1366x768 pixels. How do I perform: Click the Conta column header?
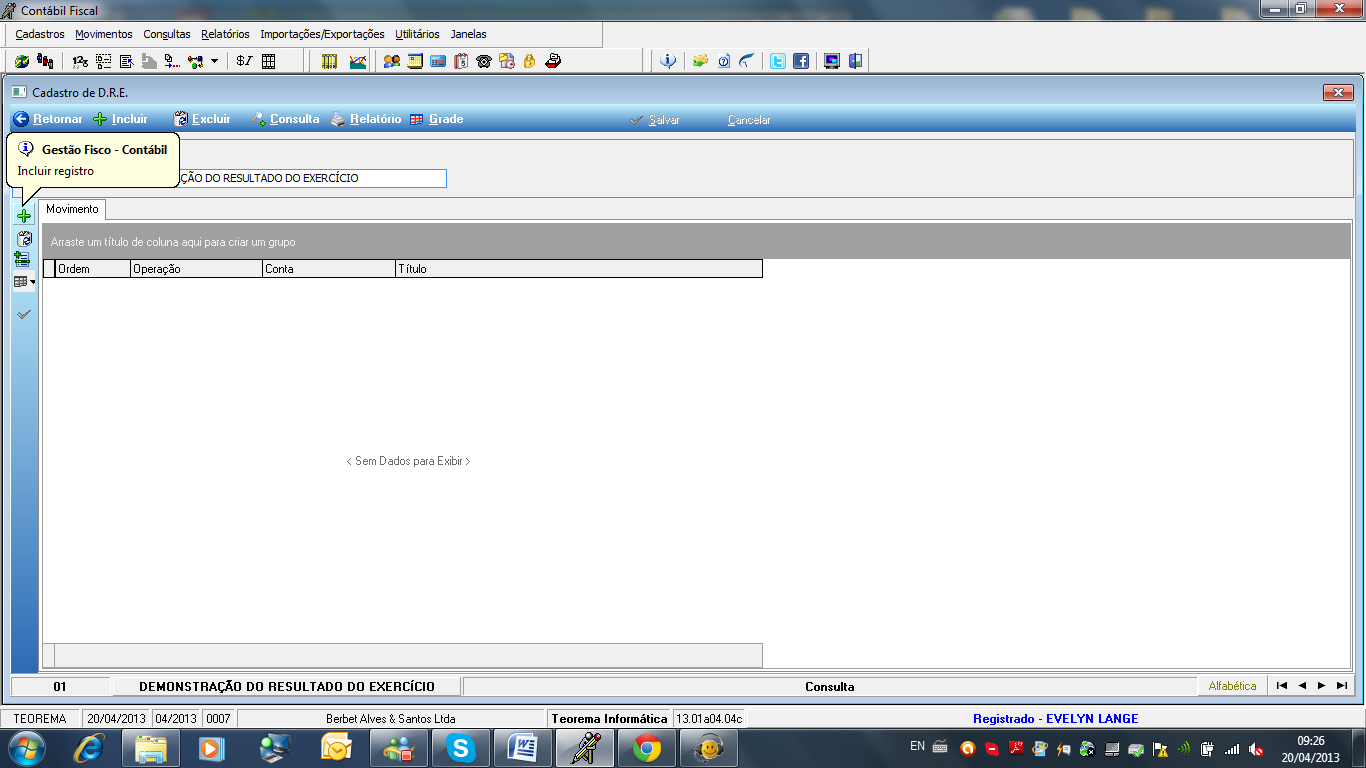[328, 269]
